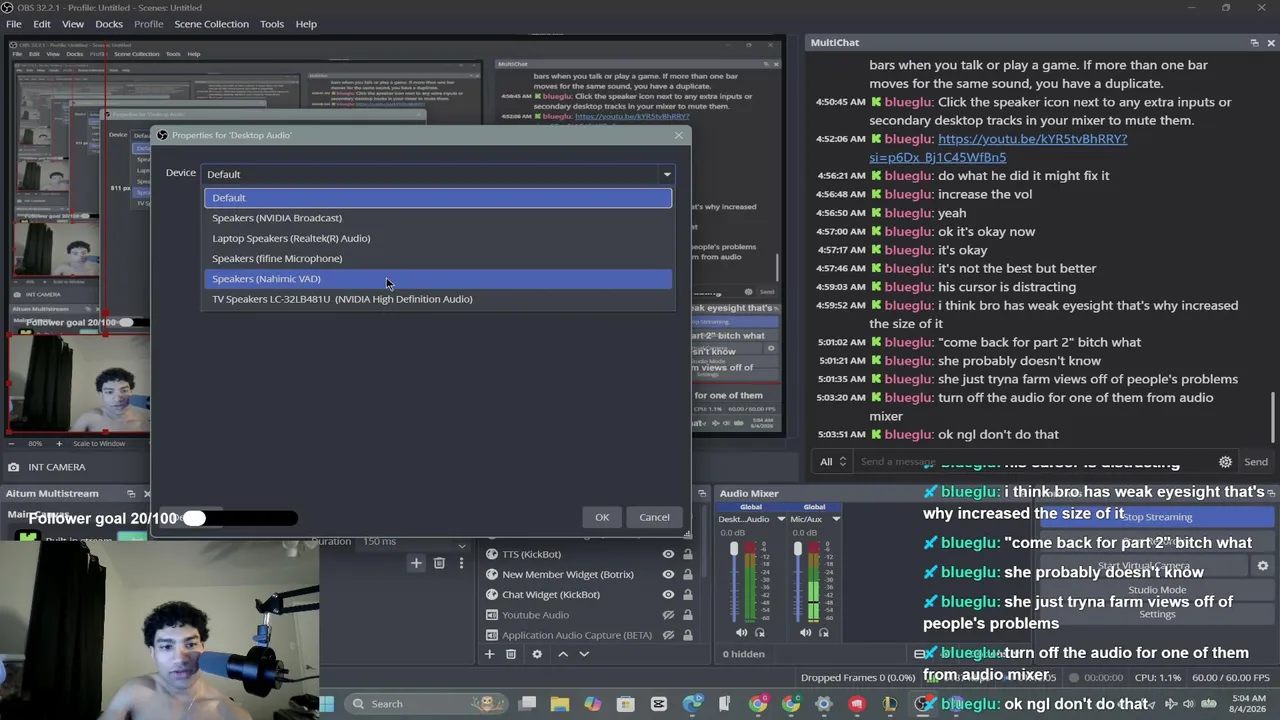The height and width of the screenshot is (720, 1280).
Task: Open the Scene Collection menu
Action: (x=211, y=24)
